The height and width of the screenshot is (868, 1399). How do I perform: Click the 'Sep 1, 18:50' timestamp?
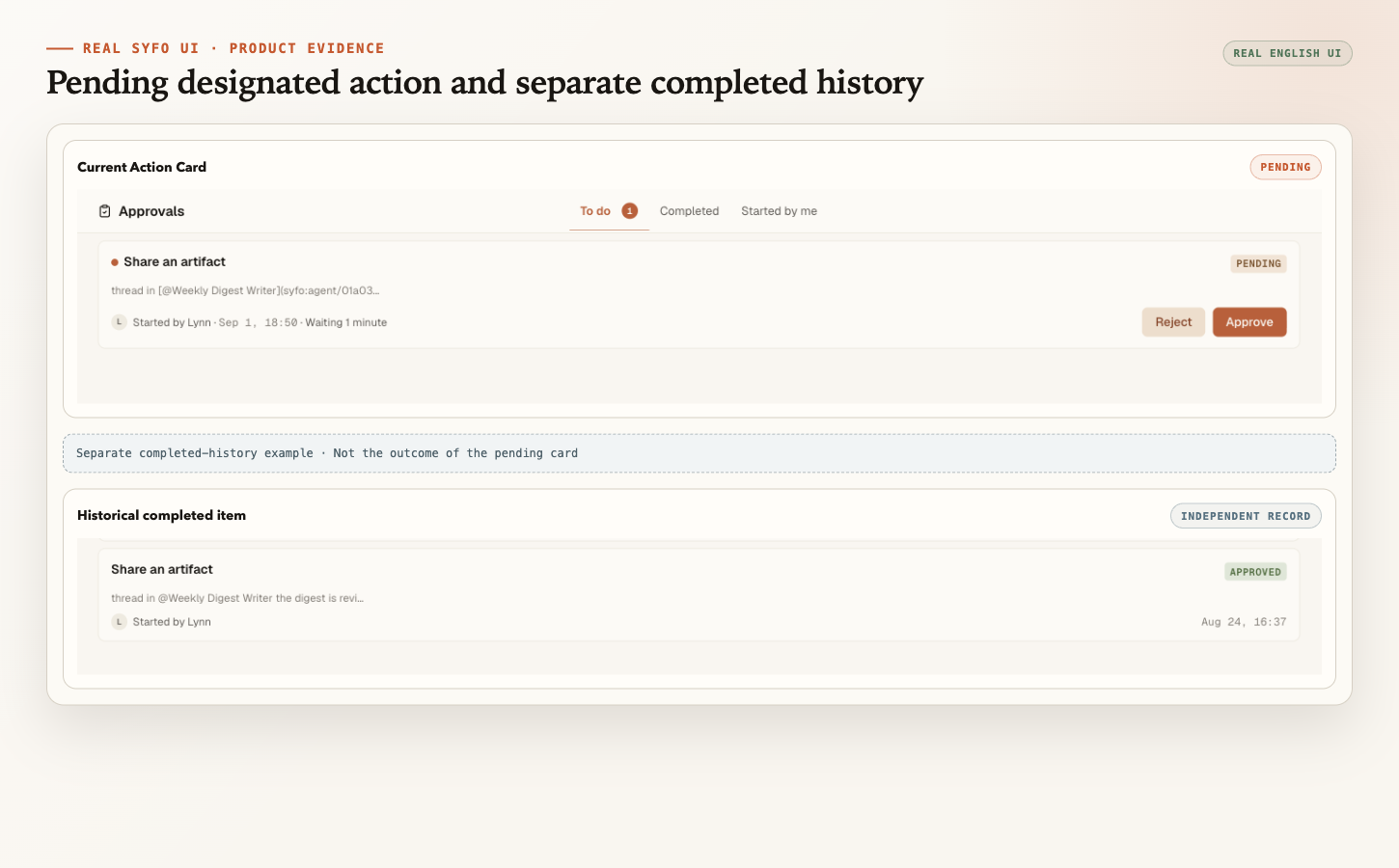[258, 323]
